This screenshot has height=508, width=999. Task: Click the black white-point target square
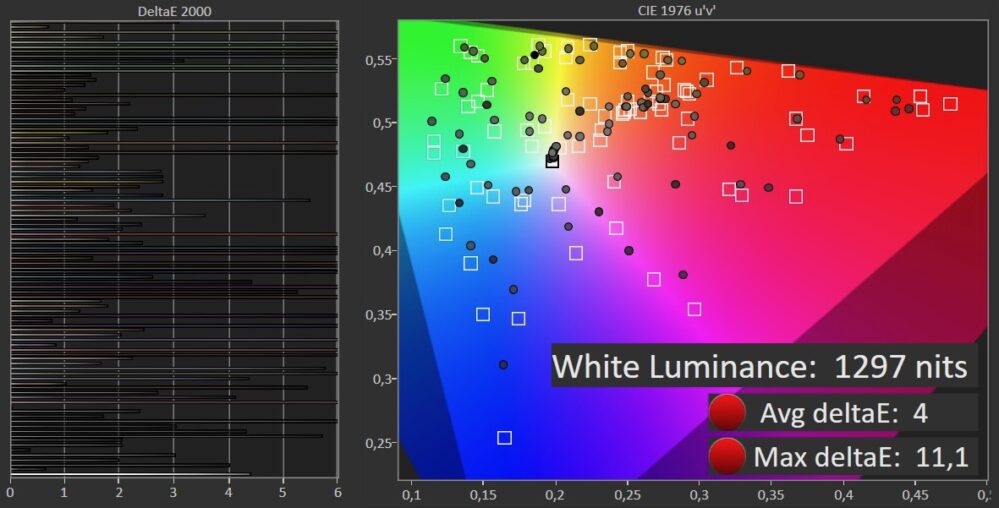tap(552, 161)
